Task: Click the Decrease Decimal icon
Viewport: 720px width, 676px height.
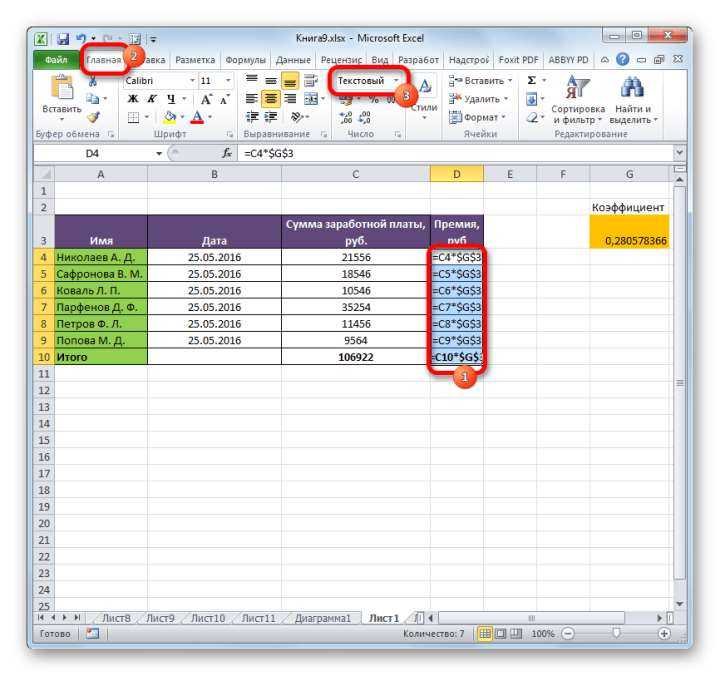Action: (365, 118)
